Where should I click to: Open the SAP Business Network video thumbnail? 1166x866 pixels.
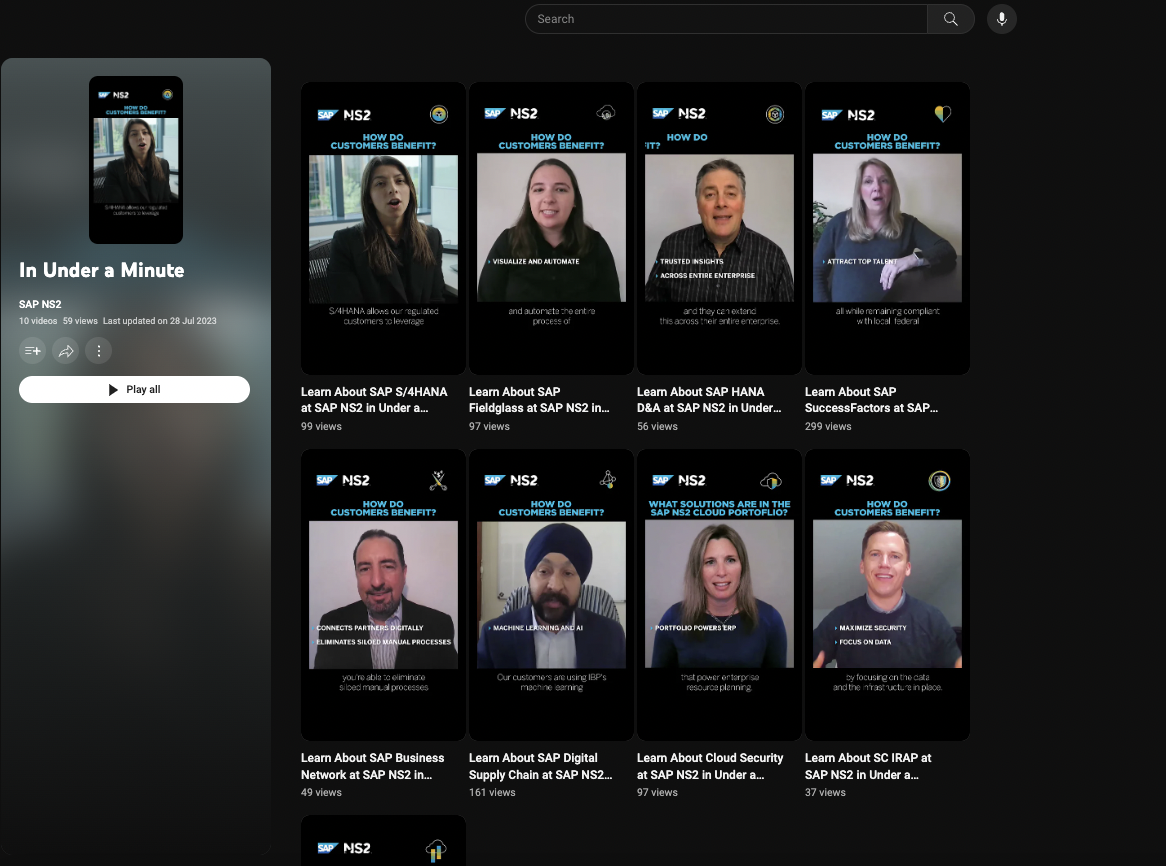(x=383, y=595)
